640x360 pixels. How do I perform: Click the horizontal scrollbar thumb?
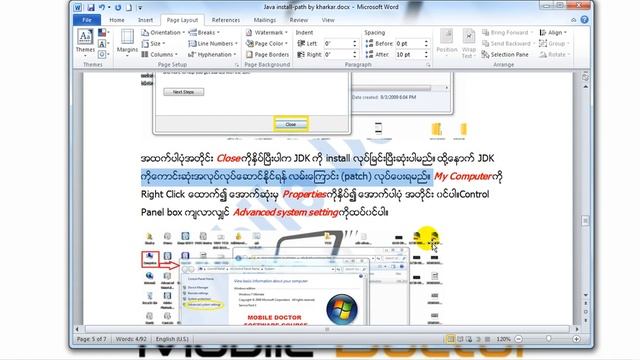tap(327, 329)
